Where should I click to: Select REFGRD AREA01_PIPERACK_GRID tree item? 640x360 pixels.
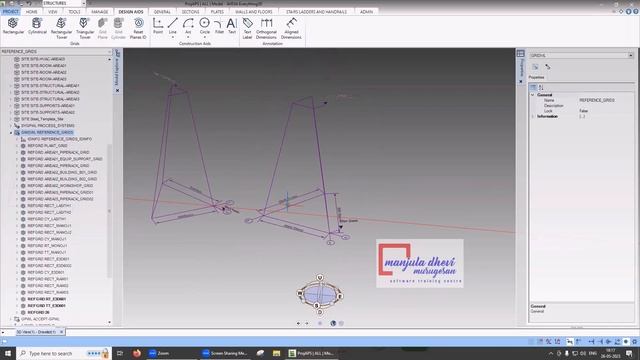click(58, 152)
